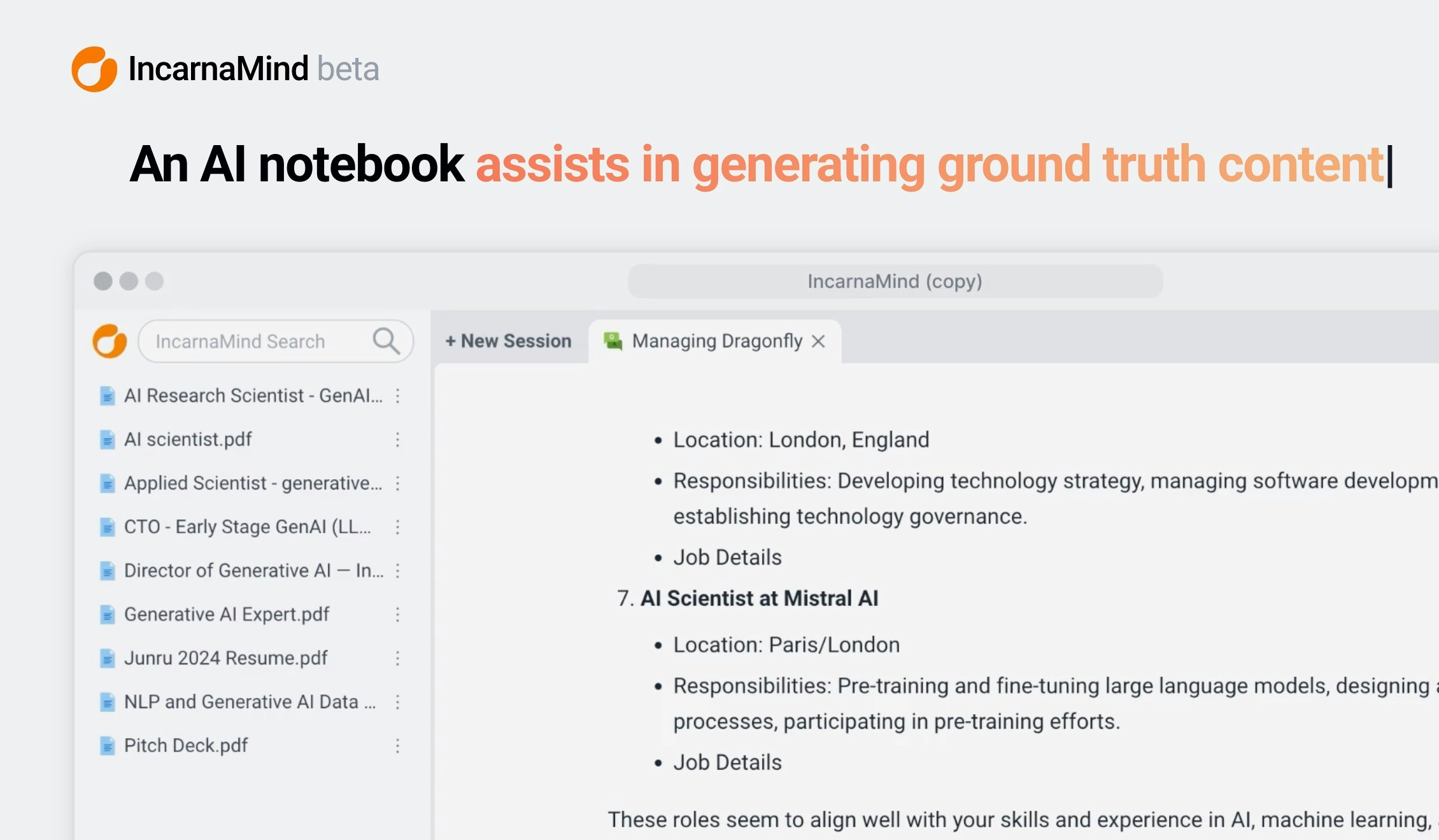Click the AI scientist.pdf file icon
This screenshot has width=1439, height=840.
pos(108,440)
